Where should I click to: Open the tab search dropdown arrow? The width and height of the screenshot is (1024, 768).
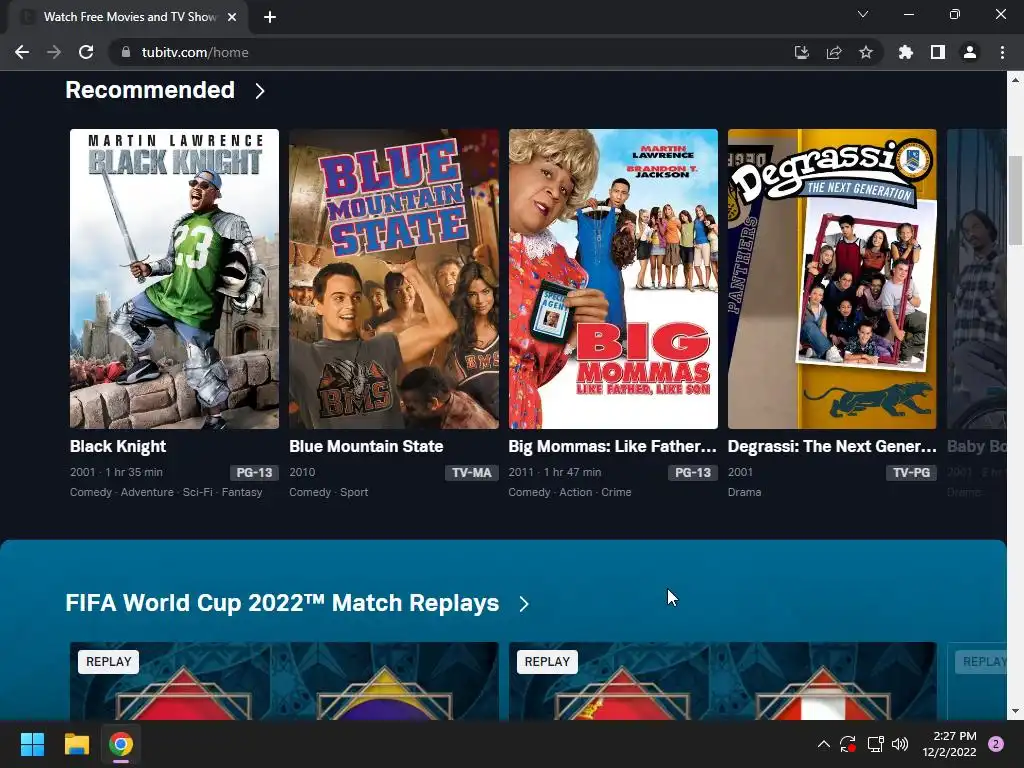[x=863, y=14]
